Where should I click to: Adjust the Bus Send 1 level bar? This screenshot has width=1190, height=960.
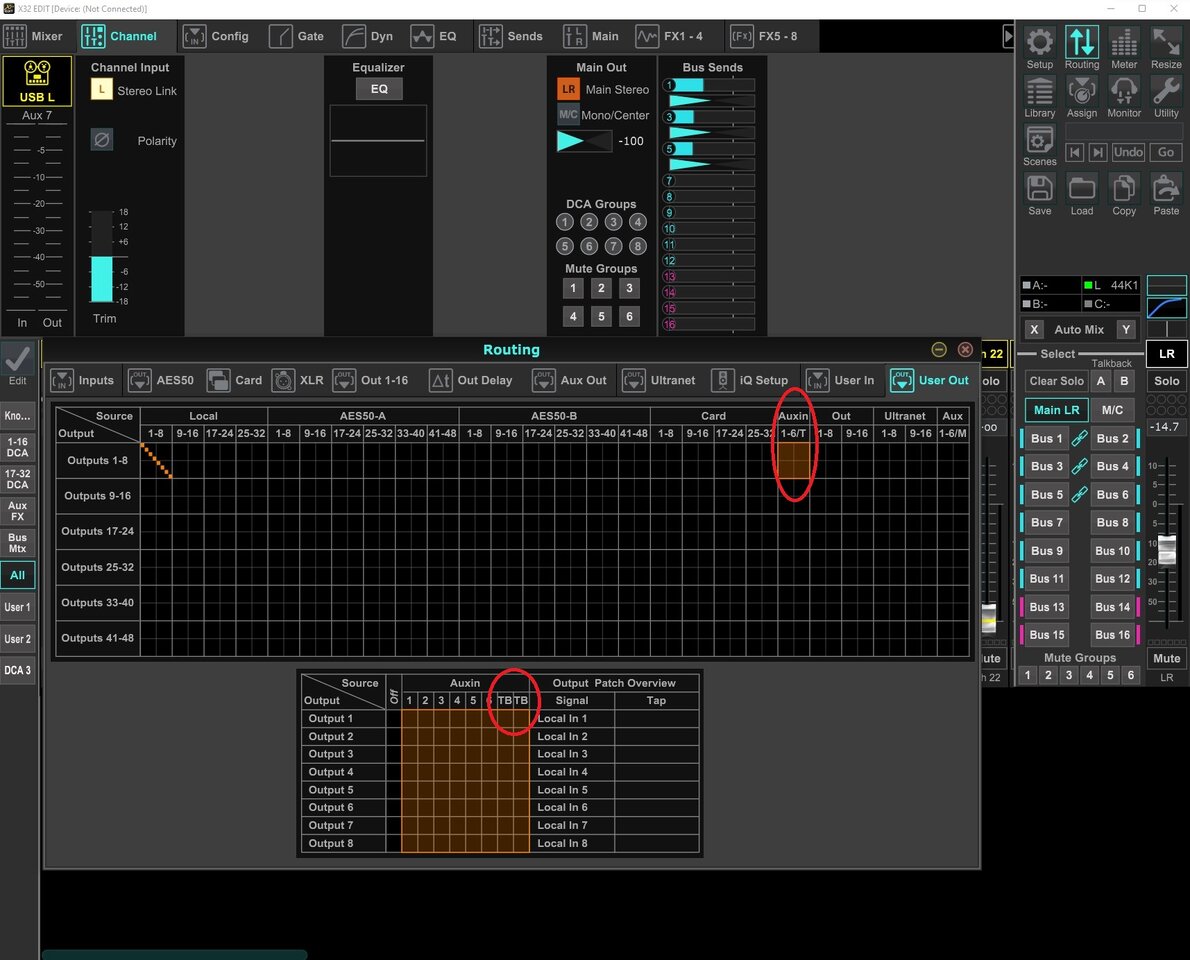(x=712, y=85)
